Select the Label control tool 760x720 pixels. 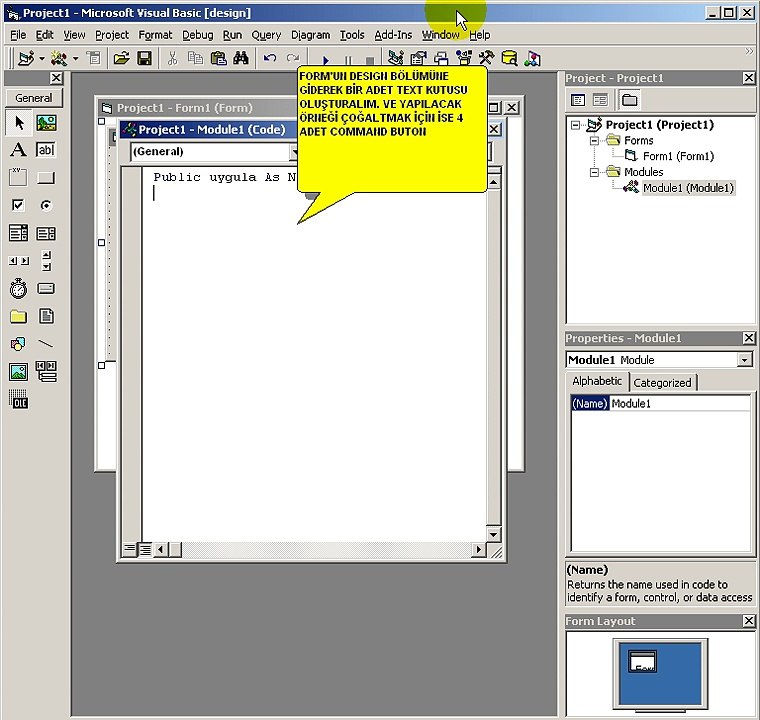pos(19,150)
